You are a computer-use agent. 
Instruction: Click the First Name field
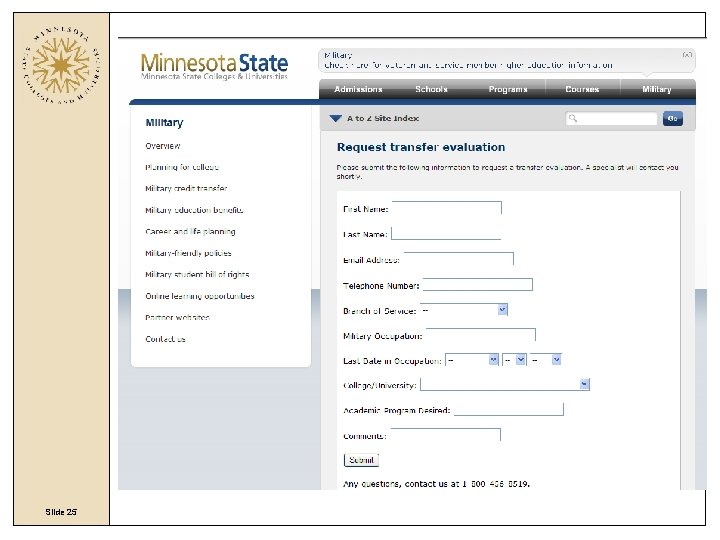[447, 208]
